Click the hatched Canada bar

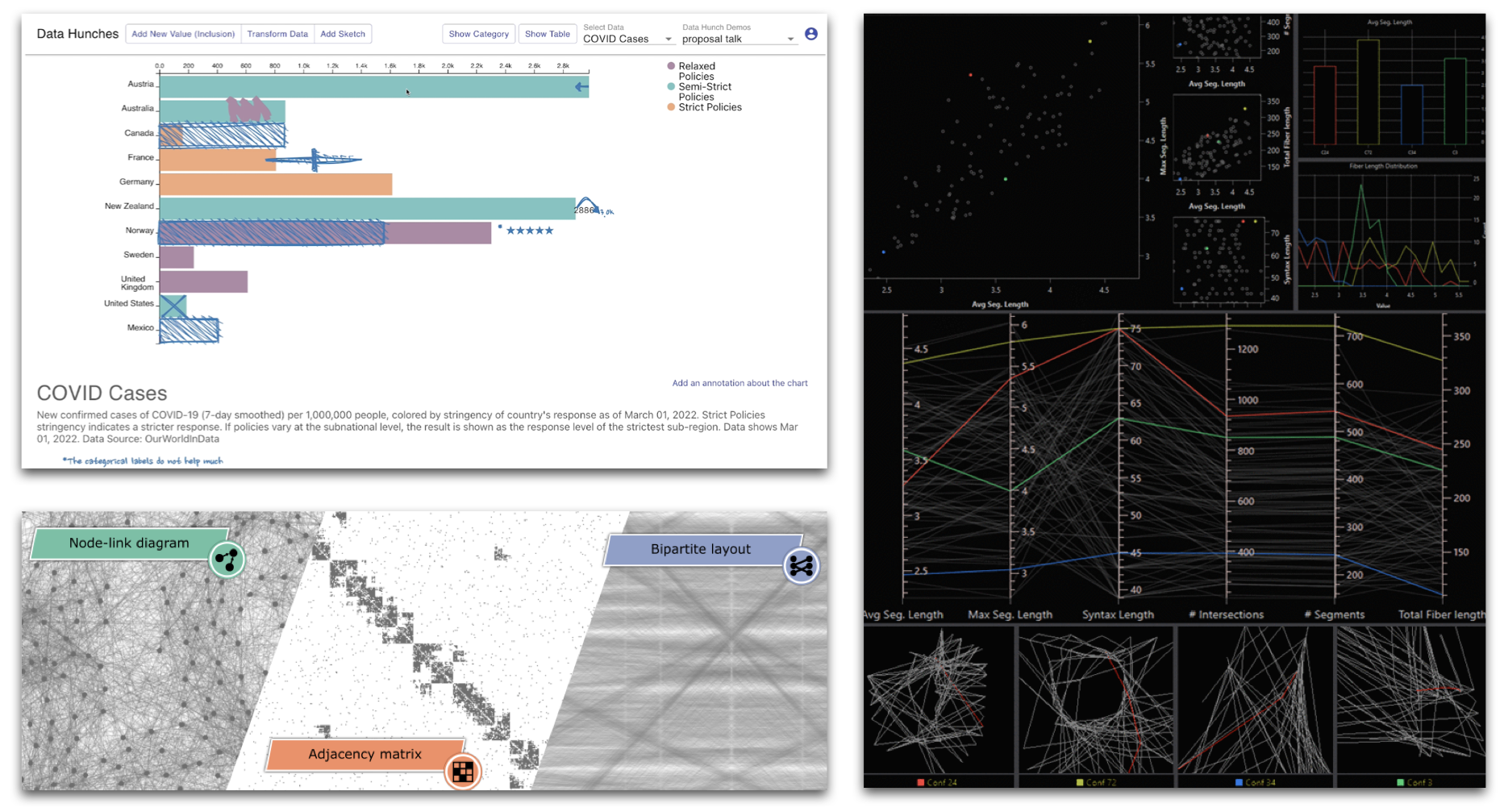point(223,135)
